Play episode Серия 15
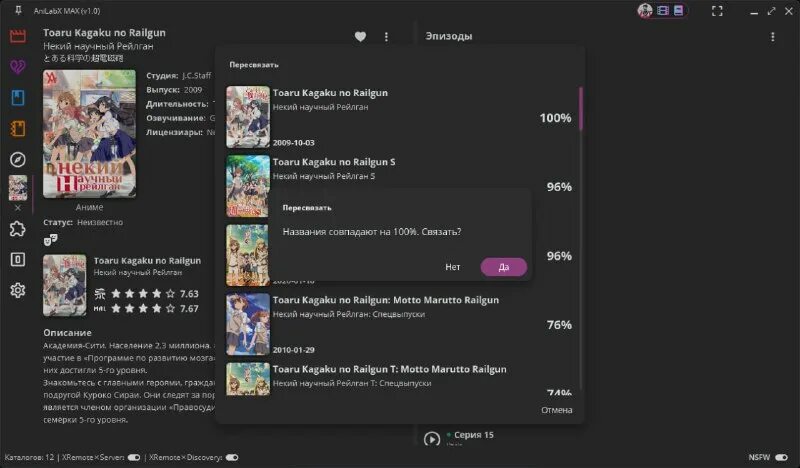Screen dimensions: 800x468 click(432, 439)
